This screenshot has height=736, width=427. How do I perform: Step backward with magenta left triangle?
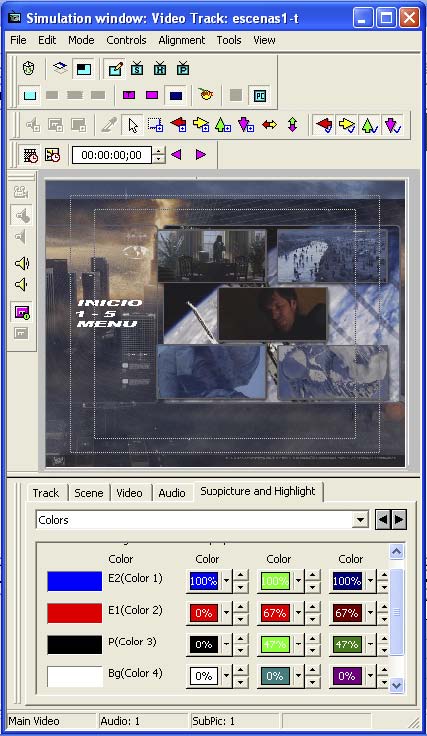pyautogui.click(x=176, y=154)
